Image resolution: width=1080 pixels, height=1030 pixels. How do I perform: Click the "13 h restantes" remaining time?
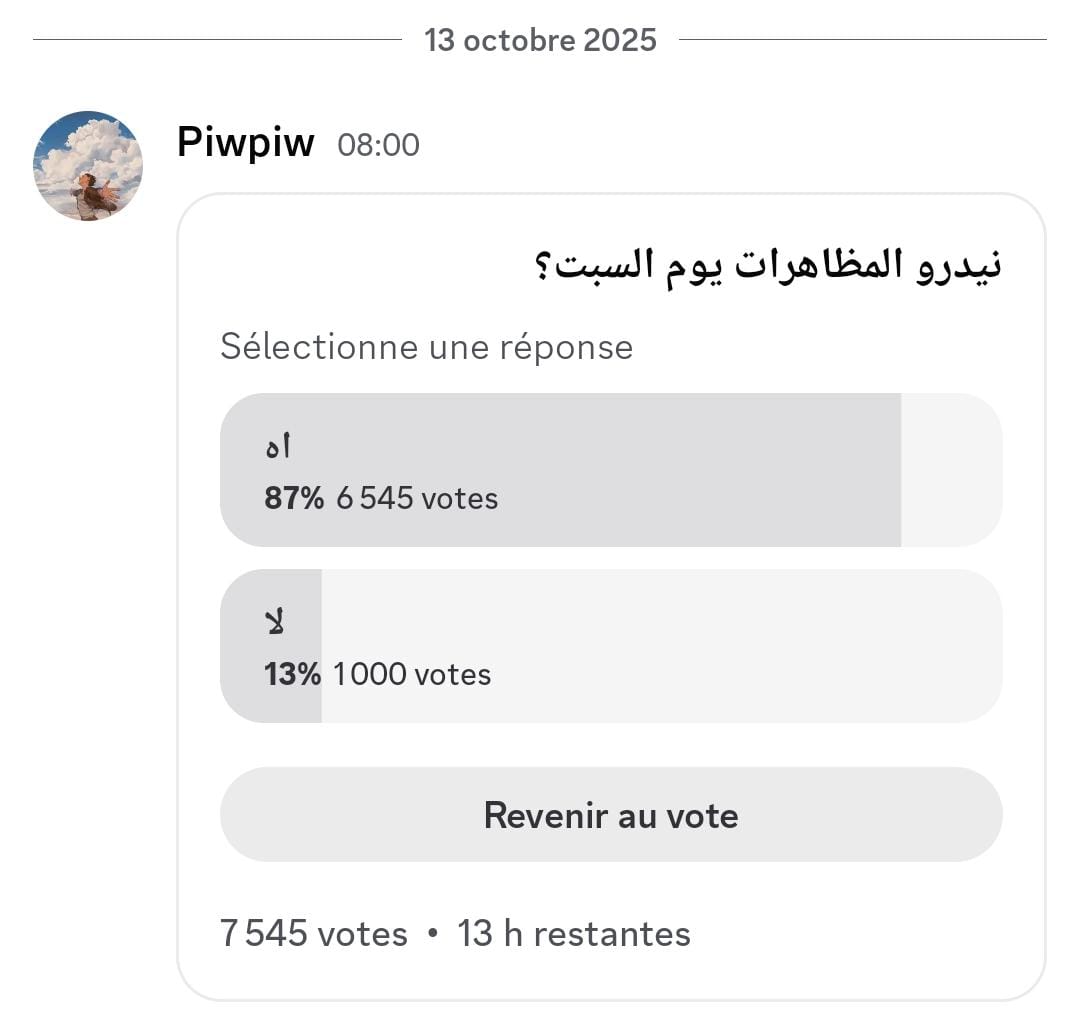click(574, 934)
